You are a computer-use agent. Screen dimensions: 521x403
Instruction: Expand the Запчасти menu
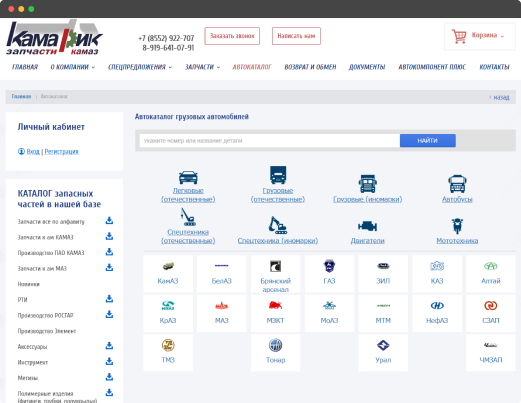[202, 67]
